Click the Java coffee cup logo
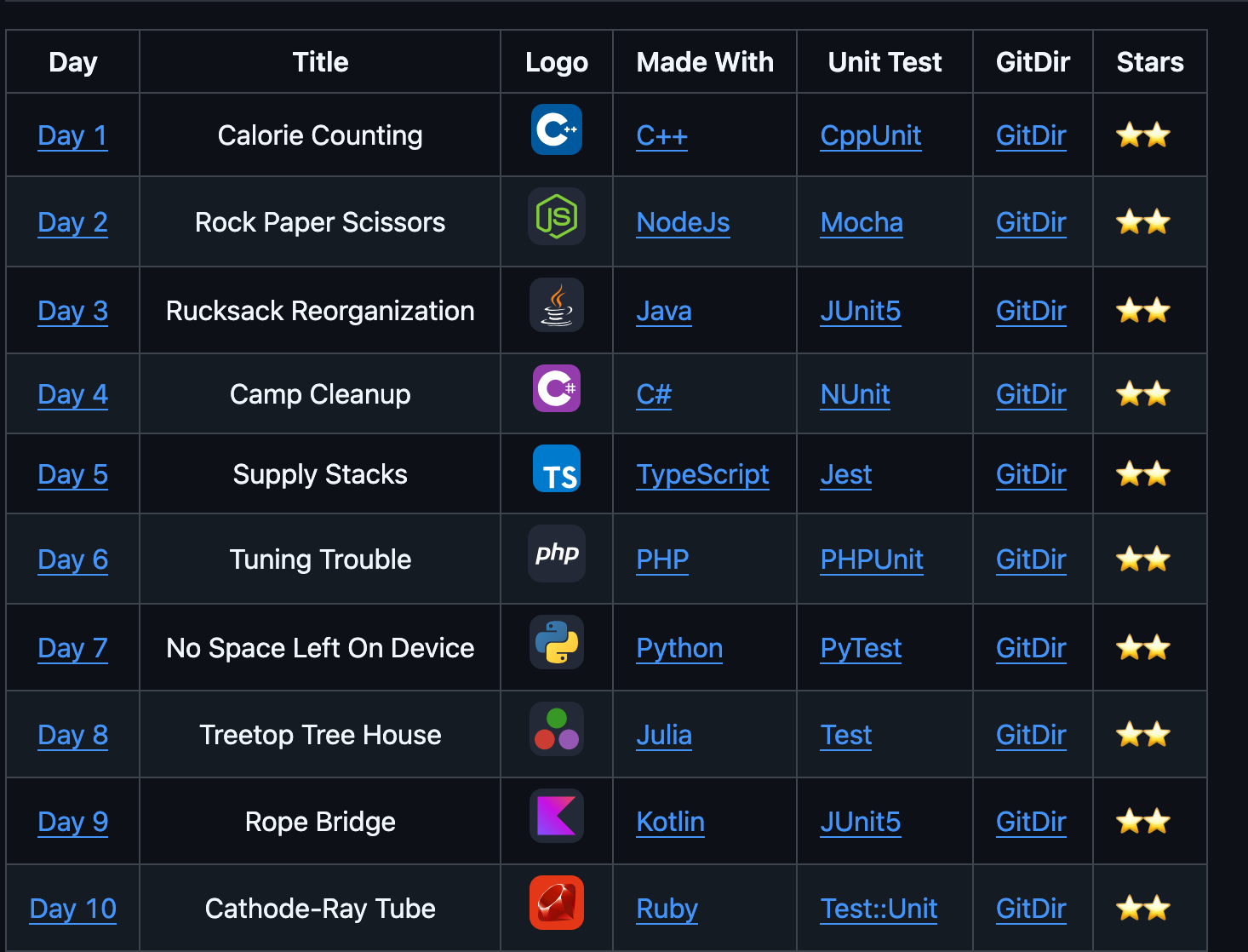The width and height of the screenshot is (1248, 952). coord(556,306)
